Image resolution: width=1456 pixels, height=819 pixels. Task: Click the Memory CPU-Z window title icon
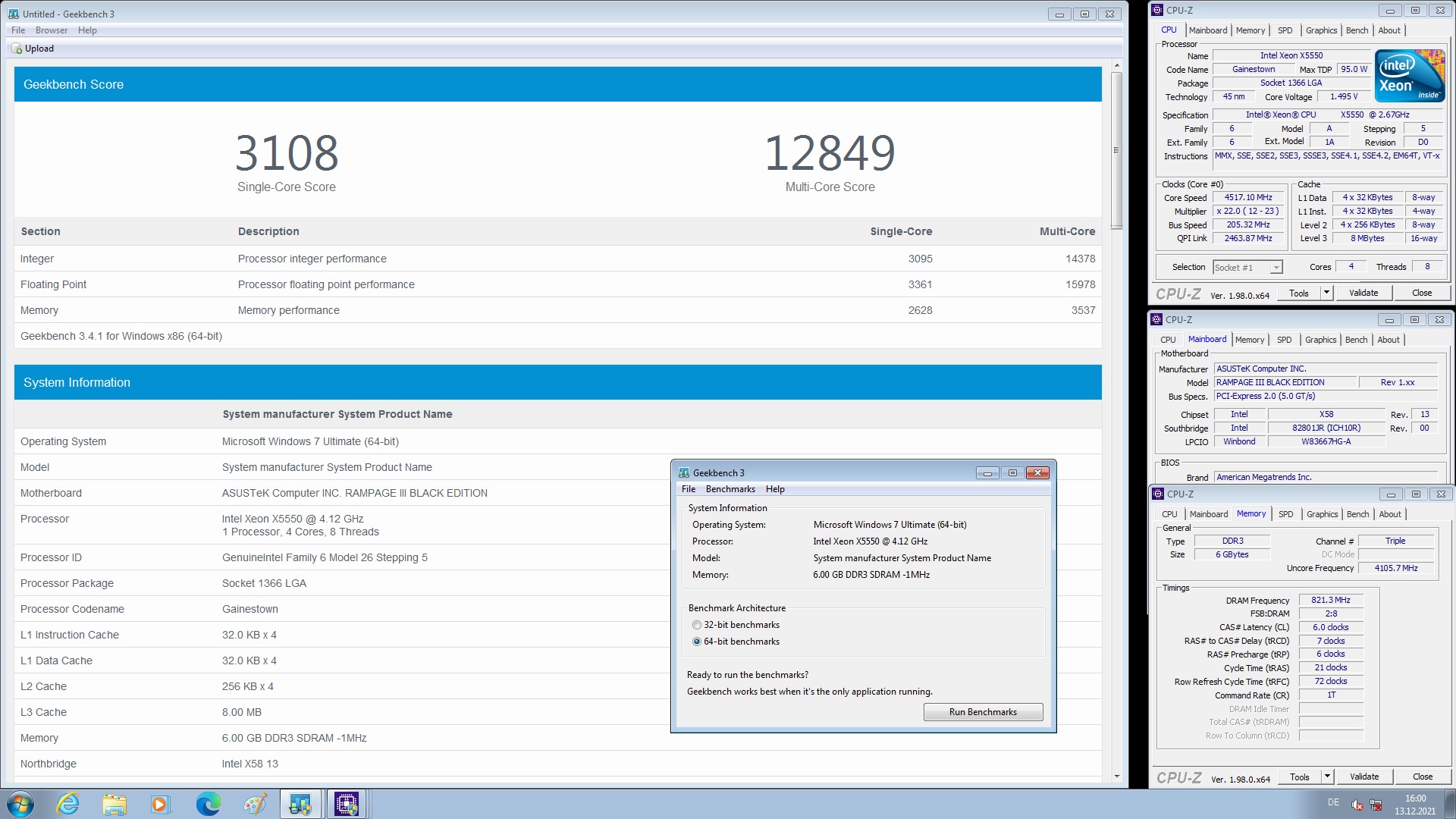pos(1158,494)
